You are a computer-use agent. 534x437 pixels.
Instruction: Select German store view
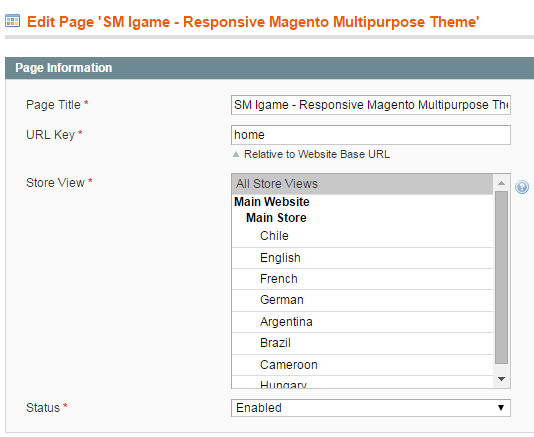(362, 300)
